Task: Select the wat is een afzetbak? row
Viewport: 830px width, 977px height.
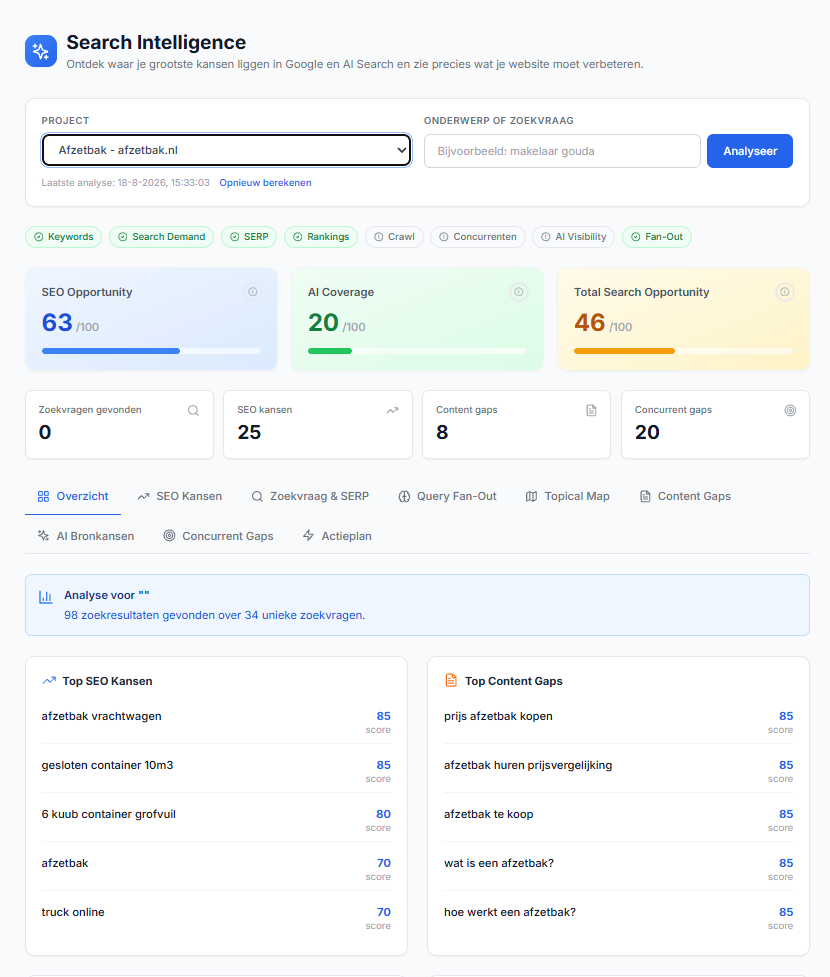Action: point(618,869)
